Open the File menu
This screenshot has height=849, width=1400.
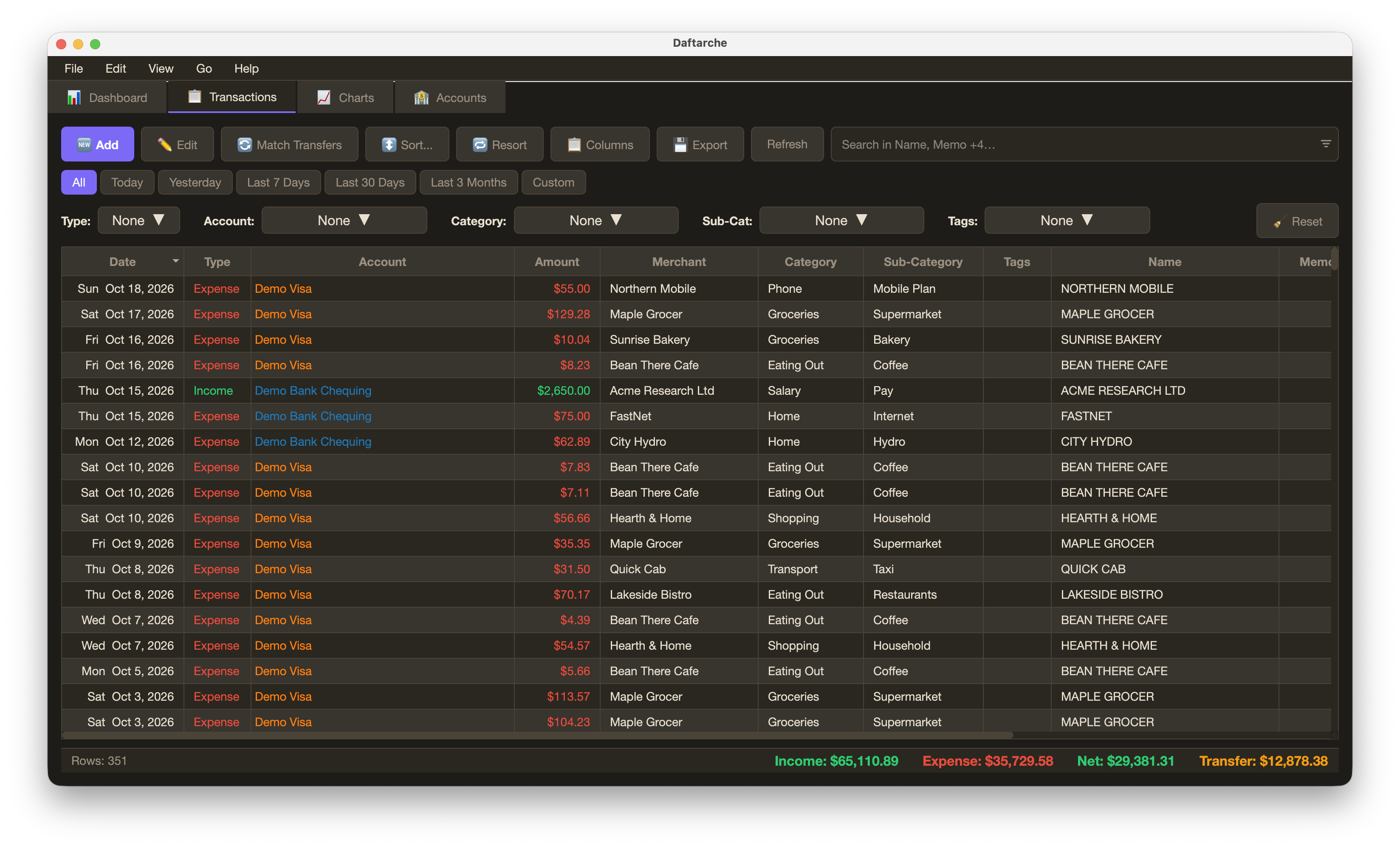(74, 68)
